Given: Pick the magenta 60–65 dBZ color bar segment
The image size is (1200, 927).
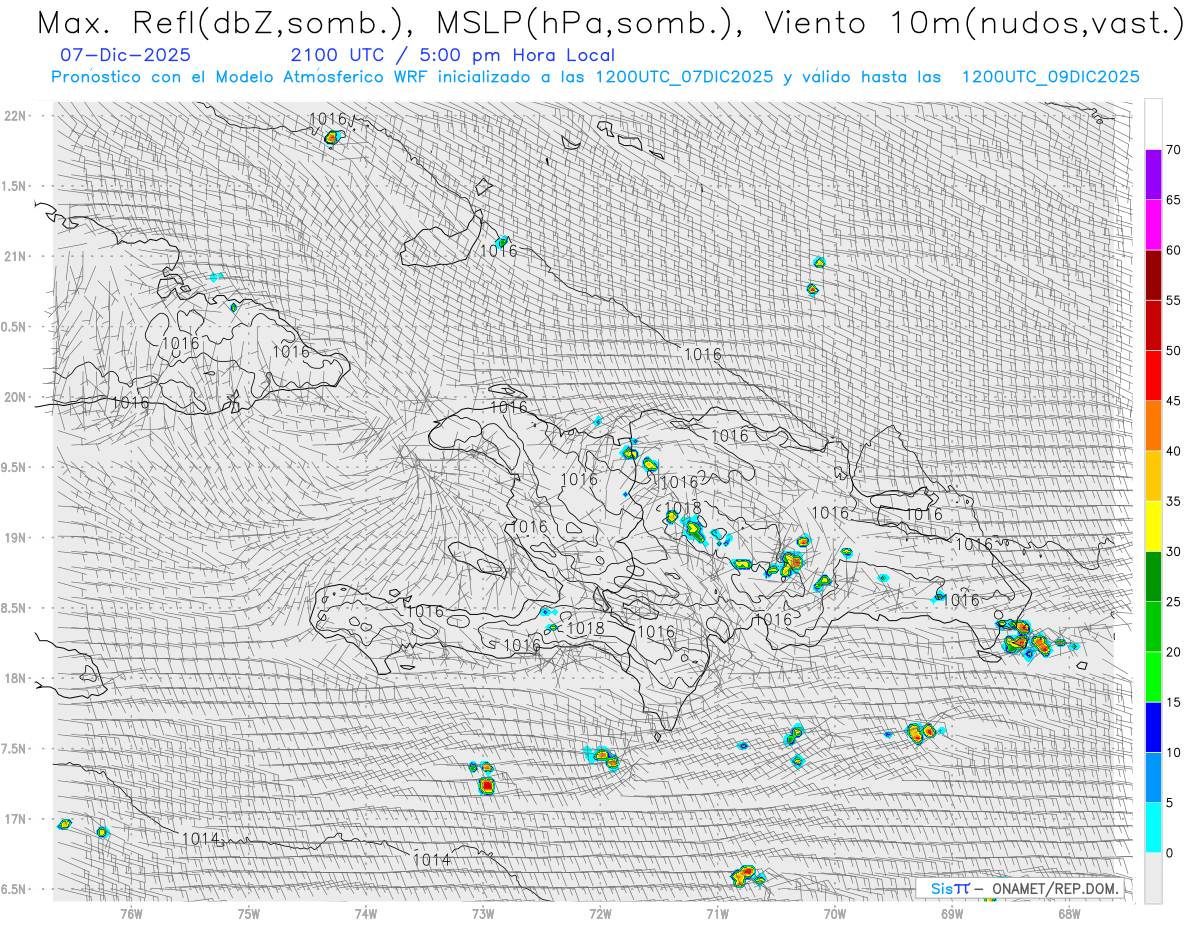Looking at the screenshot, I should coord(1153,224).
